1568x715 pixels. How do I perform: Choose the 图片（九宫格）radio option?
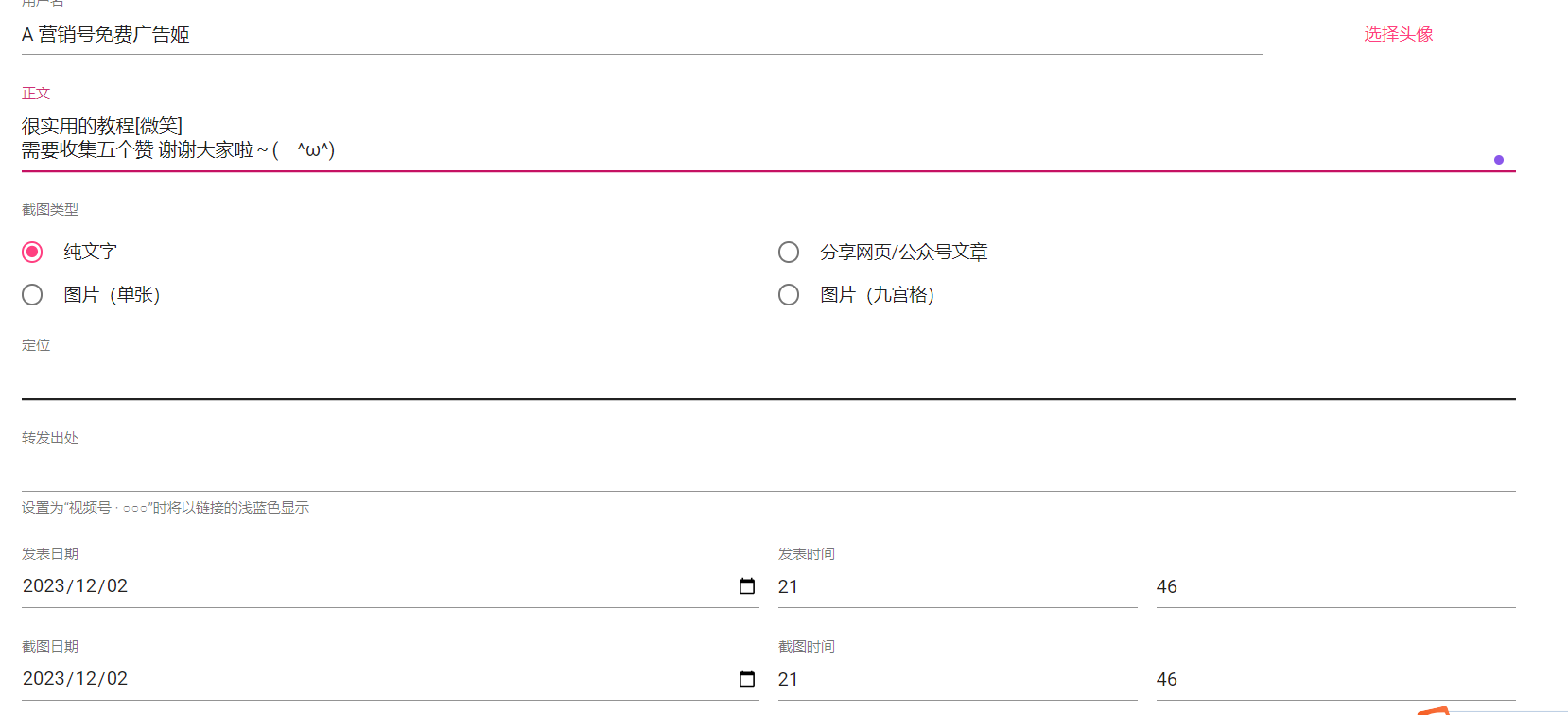point(789,295)
